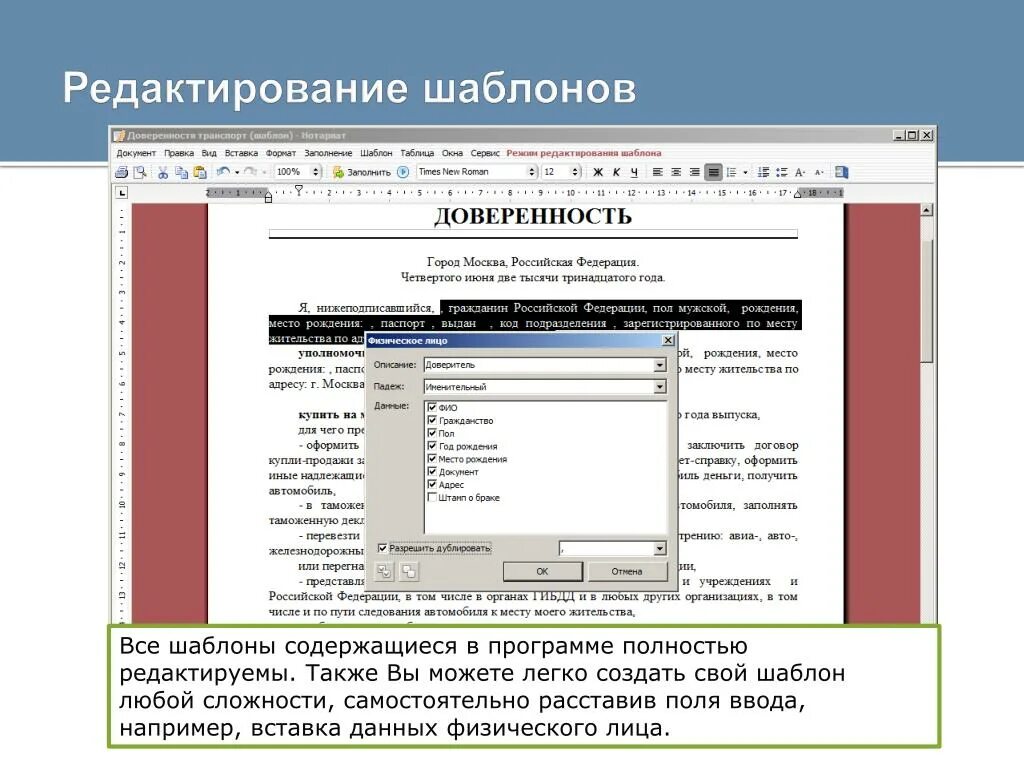Click the Cut scissors icon

[163, 172]
